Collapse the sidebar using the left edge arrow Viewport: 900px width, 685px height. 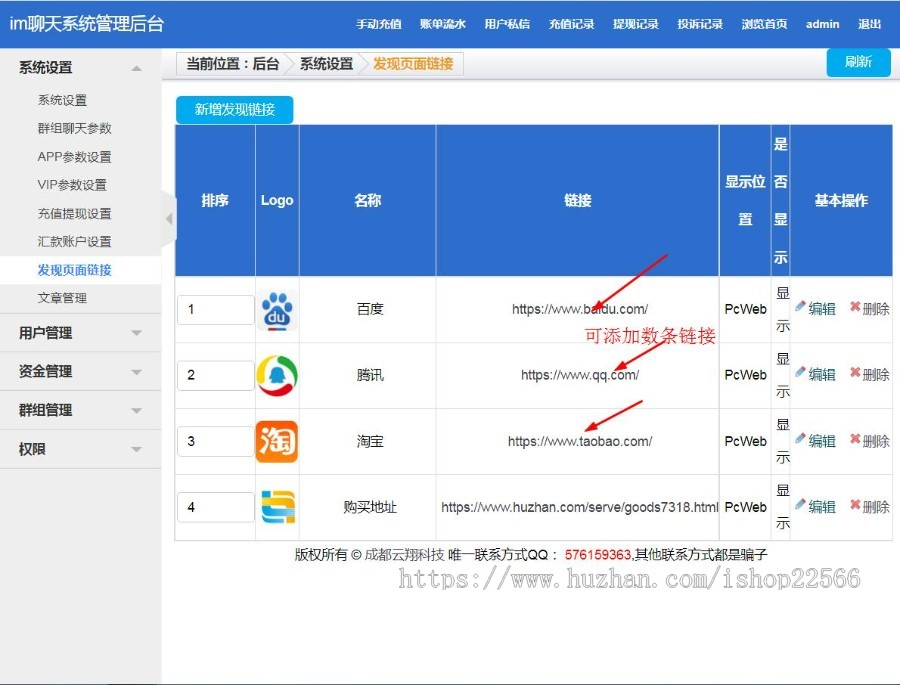click(168, 219)
